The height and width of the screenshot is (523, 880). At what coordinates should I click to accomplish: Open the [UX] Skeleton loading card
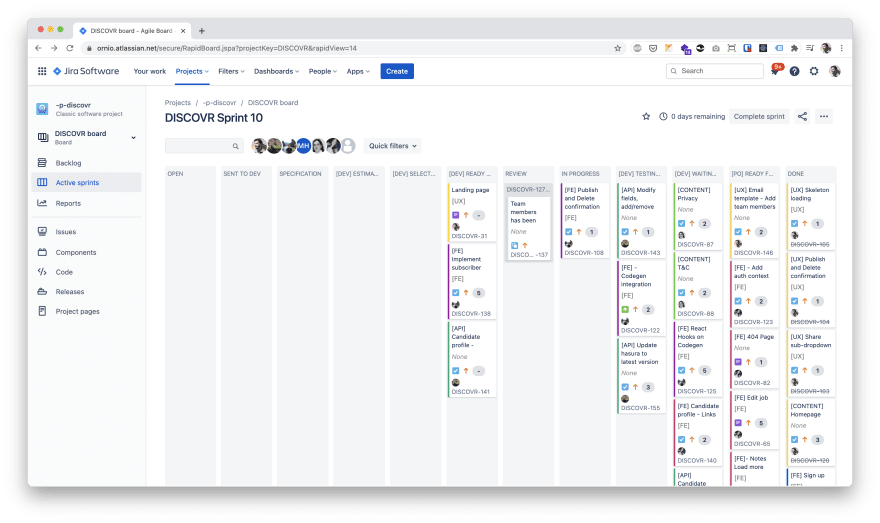point(810,216)
